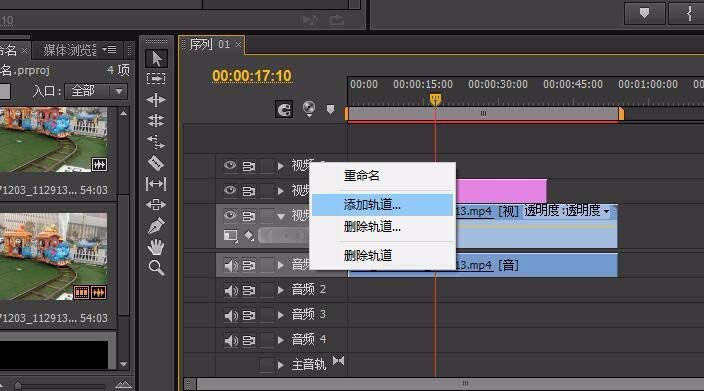The image size is (704, 391).
Task: Open the 入口 全部 dropdown
Action: [97, 92]
